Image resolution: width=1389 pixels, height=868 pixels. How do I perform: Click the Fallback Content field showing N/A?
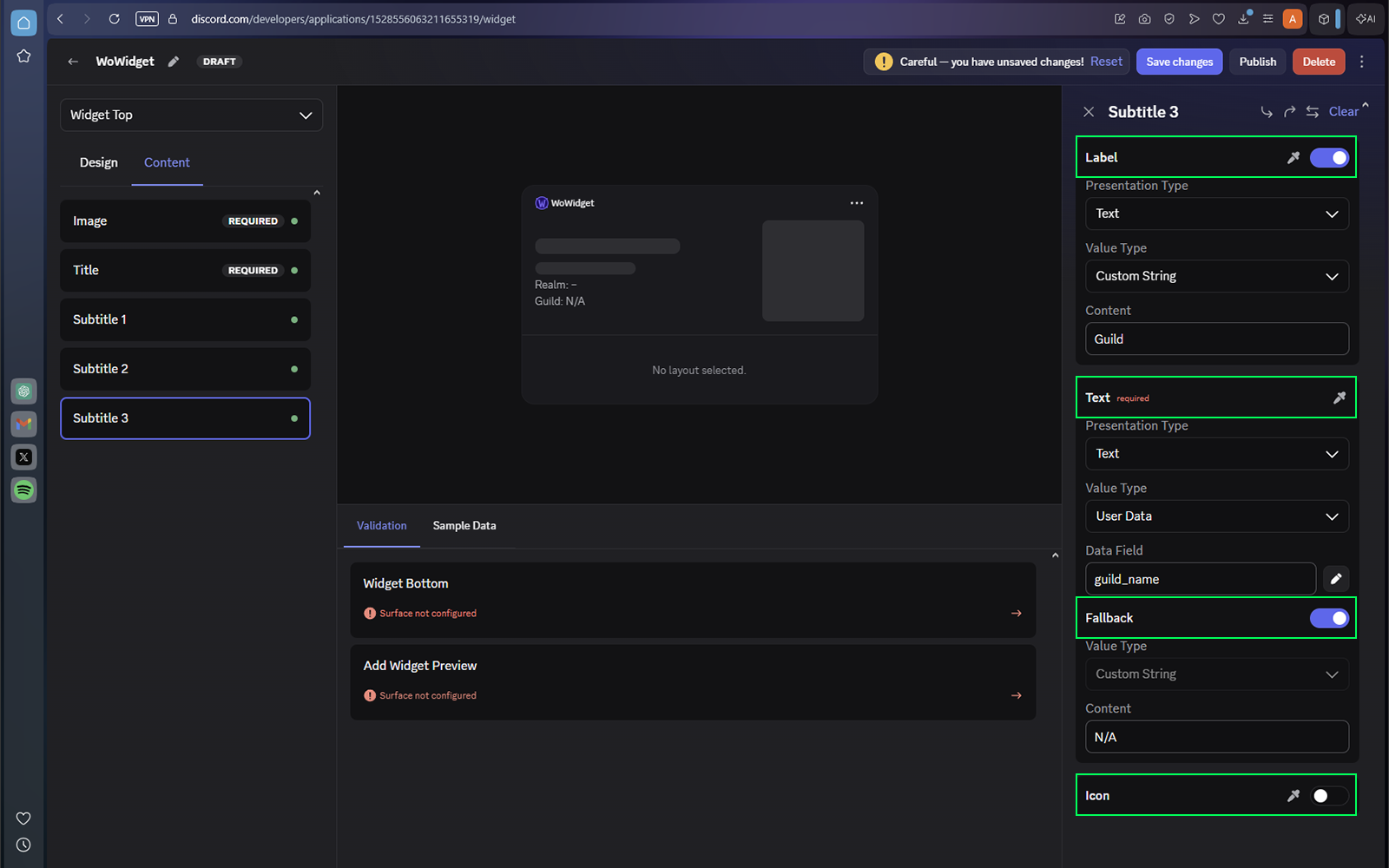1217,737
